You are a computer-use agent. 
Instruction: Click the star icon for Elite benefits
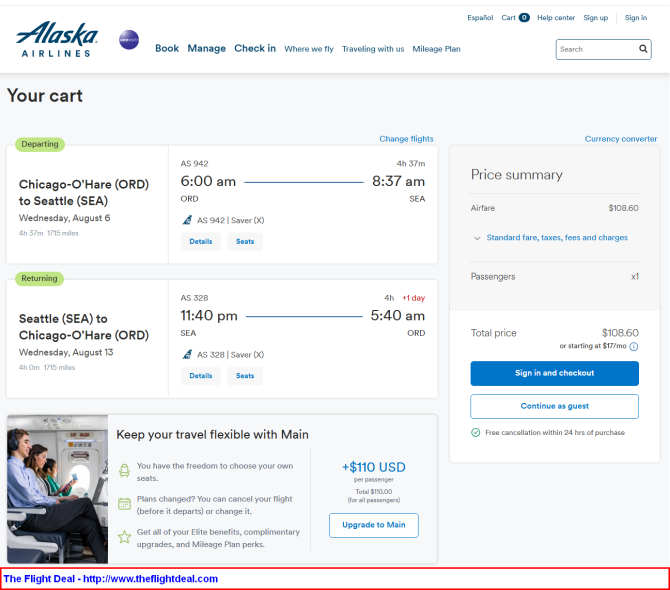pos(124,537)
